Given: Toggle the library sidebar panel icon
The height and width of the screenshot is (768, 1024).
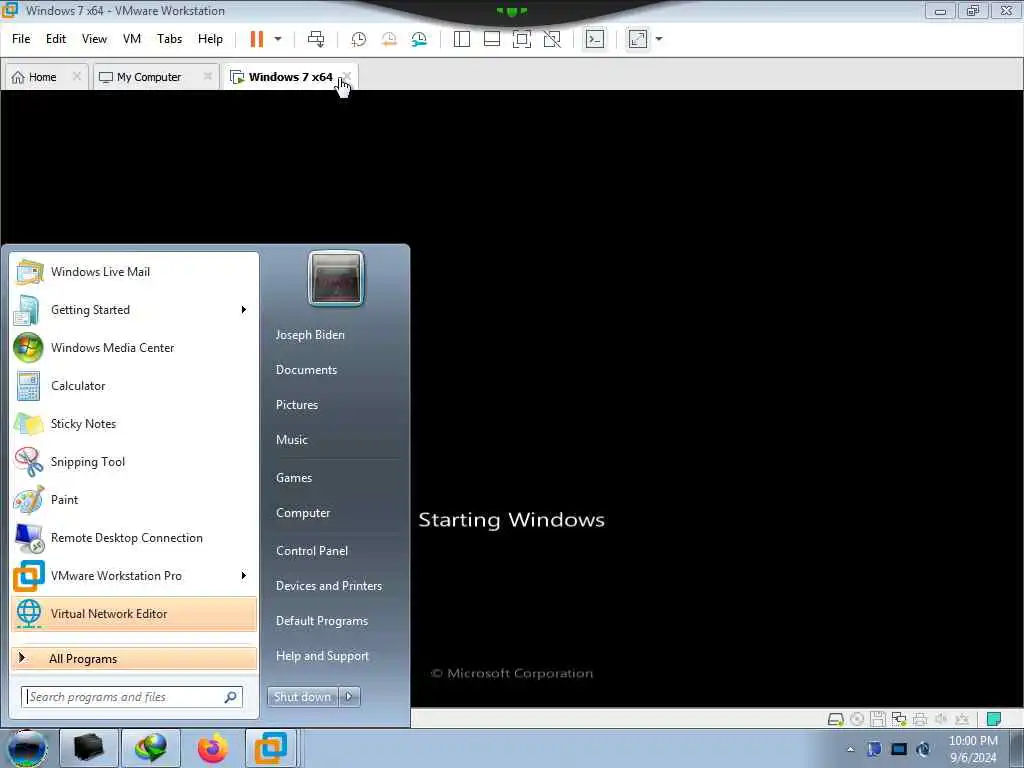Looking at the screenshot, I should [x=462, y=39].
